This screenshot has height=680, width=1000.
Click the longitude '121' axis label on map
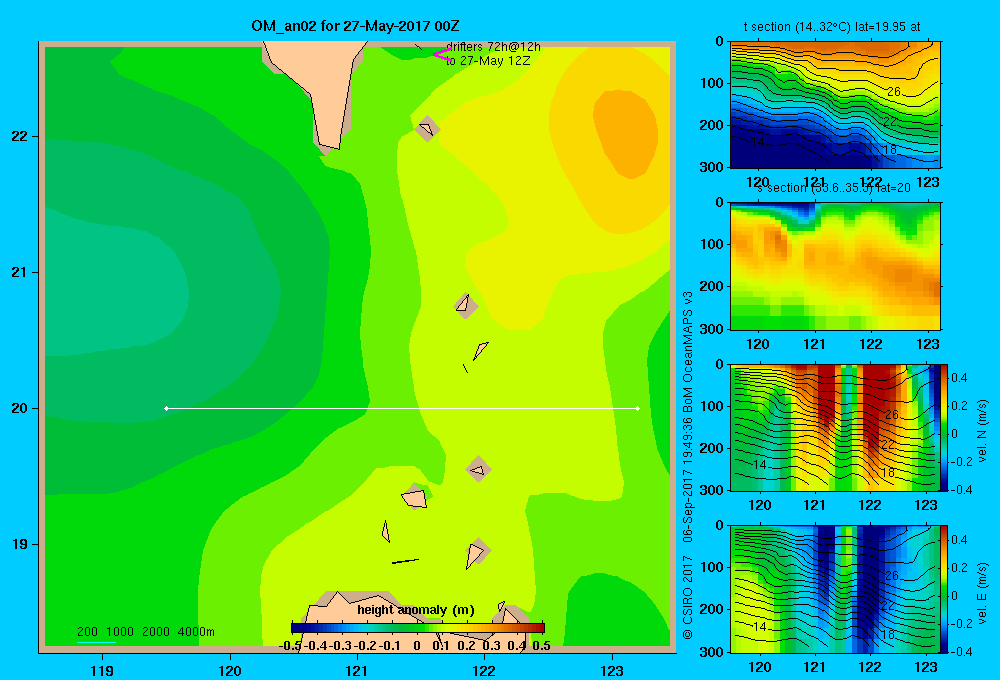point(357,671)
